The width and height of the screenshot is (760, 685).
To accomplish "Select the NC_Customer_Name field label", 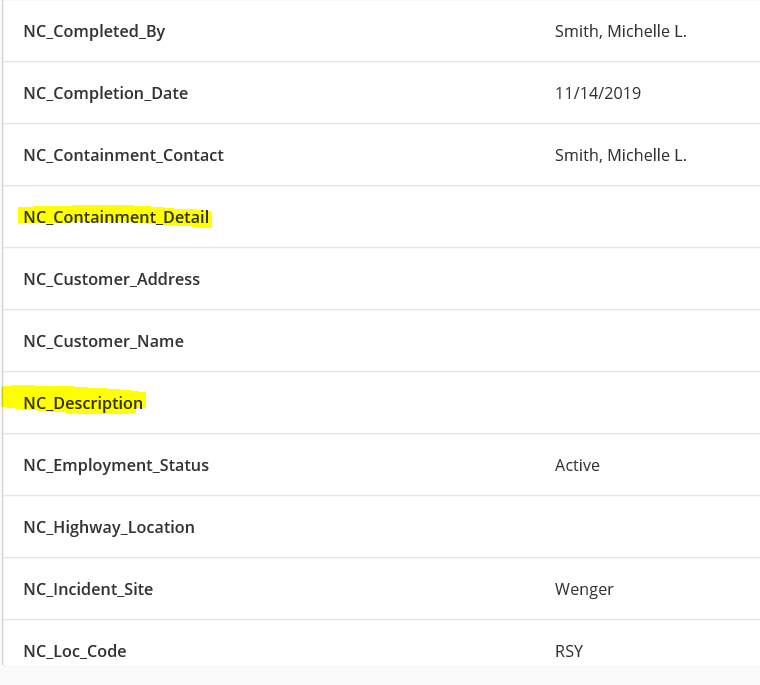I will (103, 341).
